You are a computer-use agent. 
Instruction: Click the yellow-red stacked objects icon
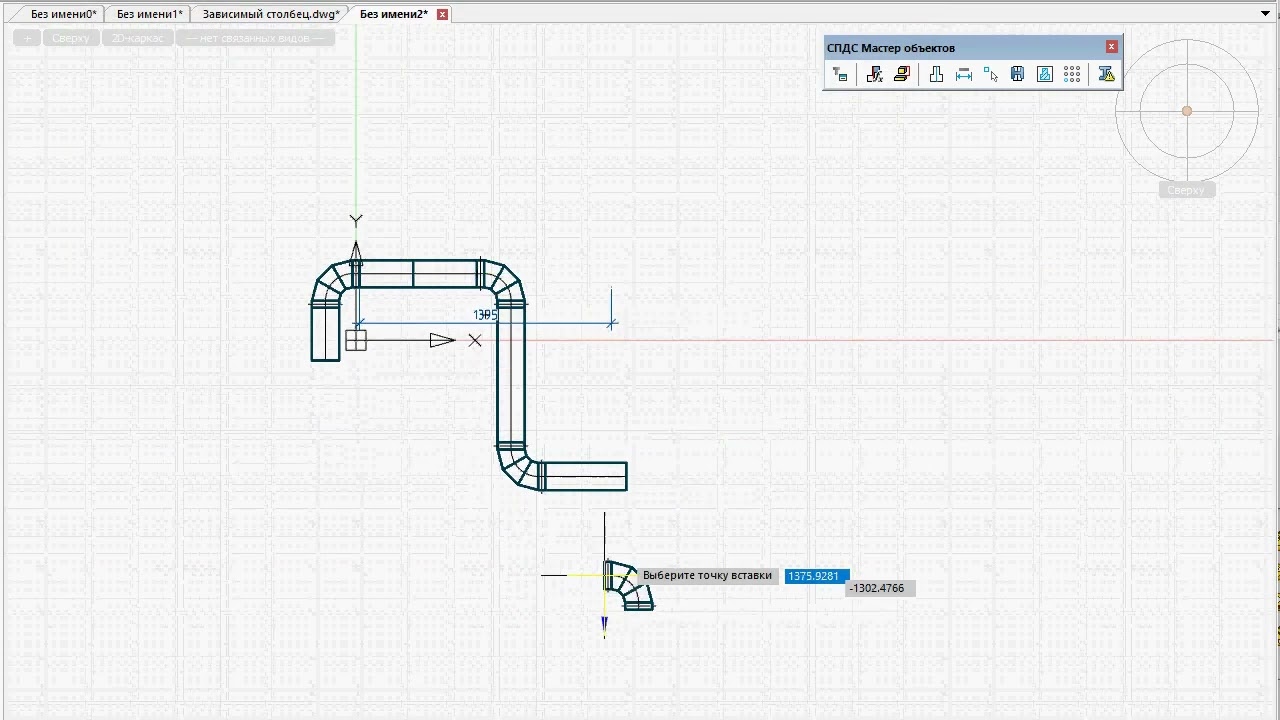pos(901,75)
